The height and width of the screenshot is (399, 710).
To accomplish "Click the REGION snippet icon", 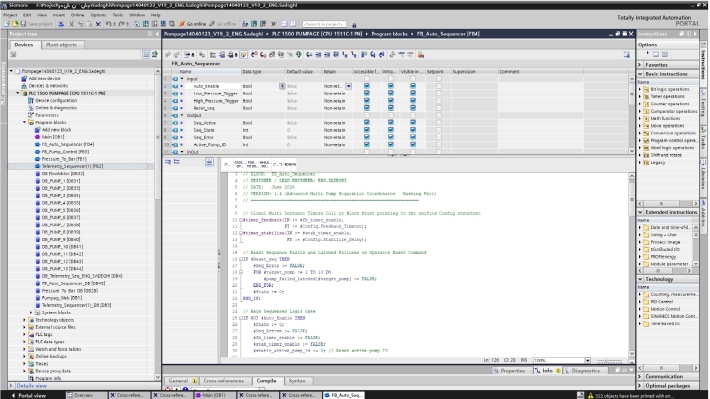I will pos(290,164).
